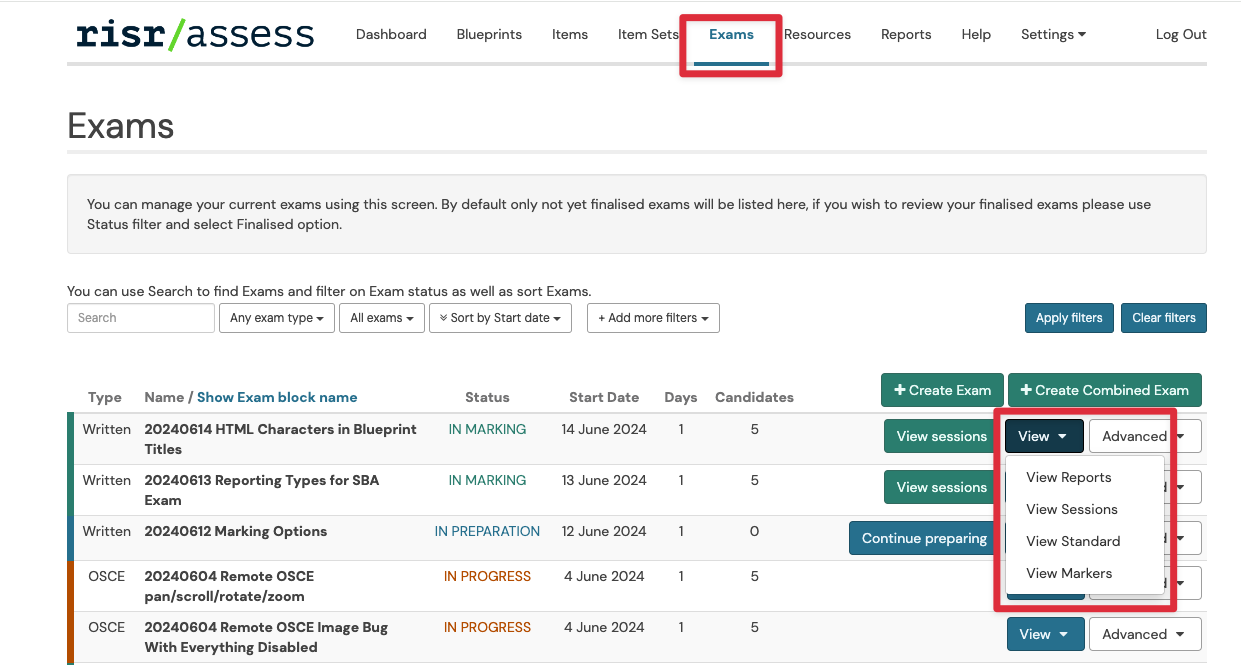Open the Any exam type dropdown
This screenshot has width=1241, height=665.
pyautogui.click(x=277, y=318)
